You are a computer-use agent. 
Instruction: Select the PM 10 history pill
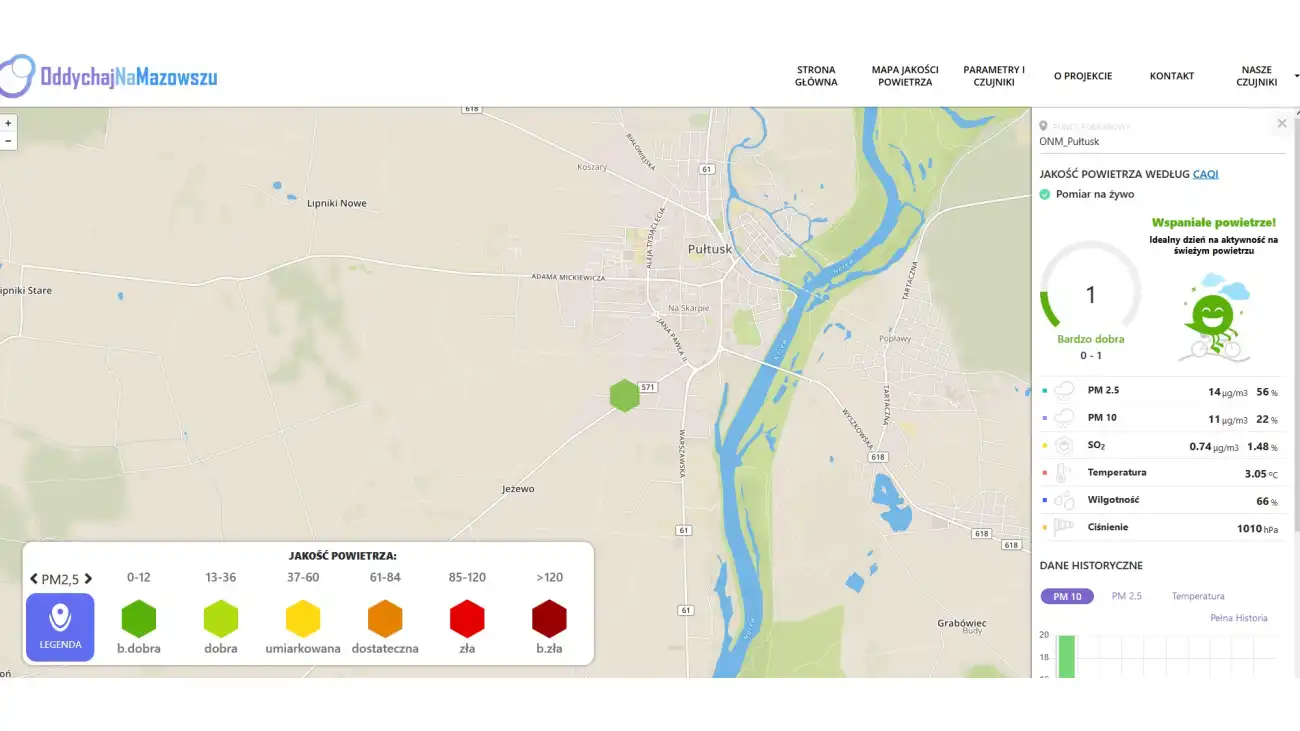point(1067,596)
